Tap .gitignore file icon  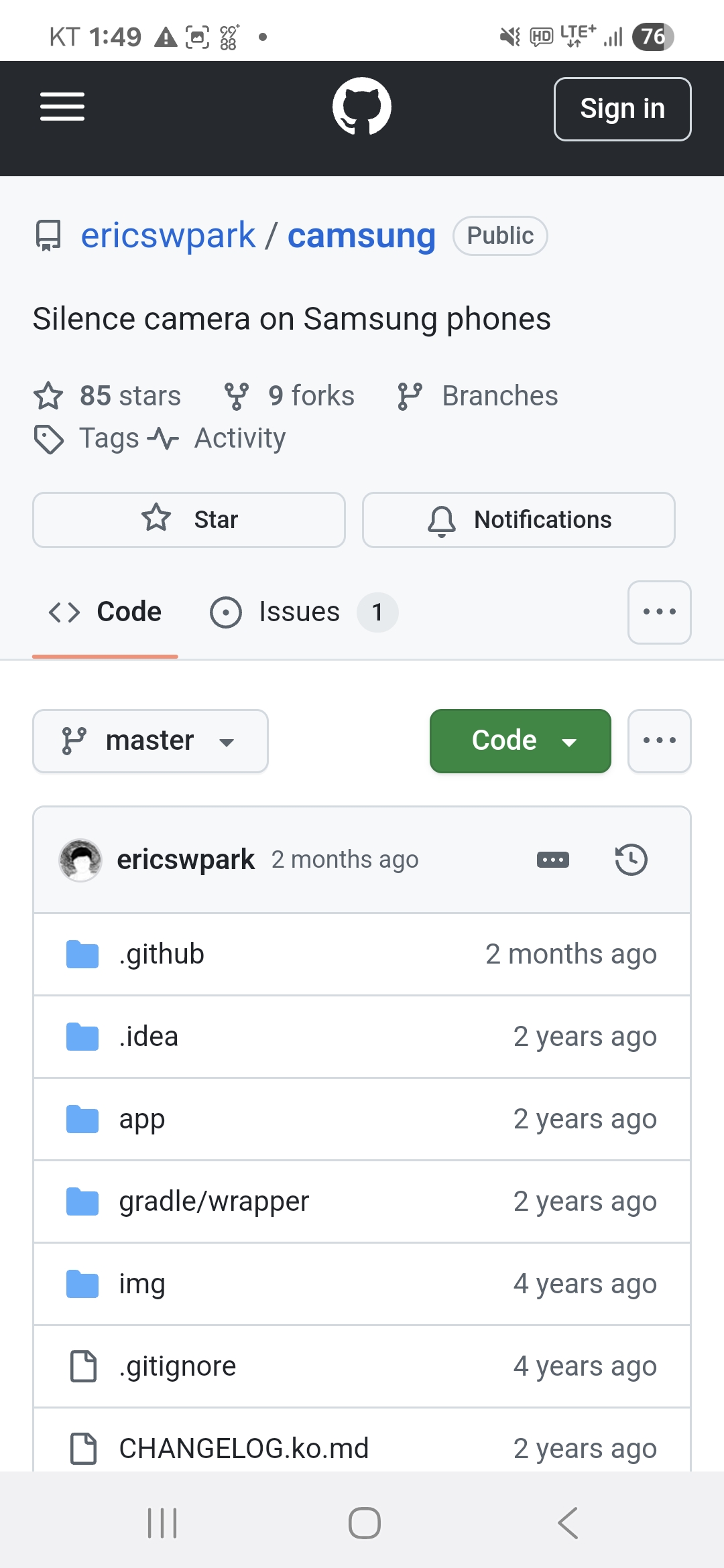(x=83, y=1366)
